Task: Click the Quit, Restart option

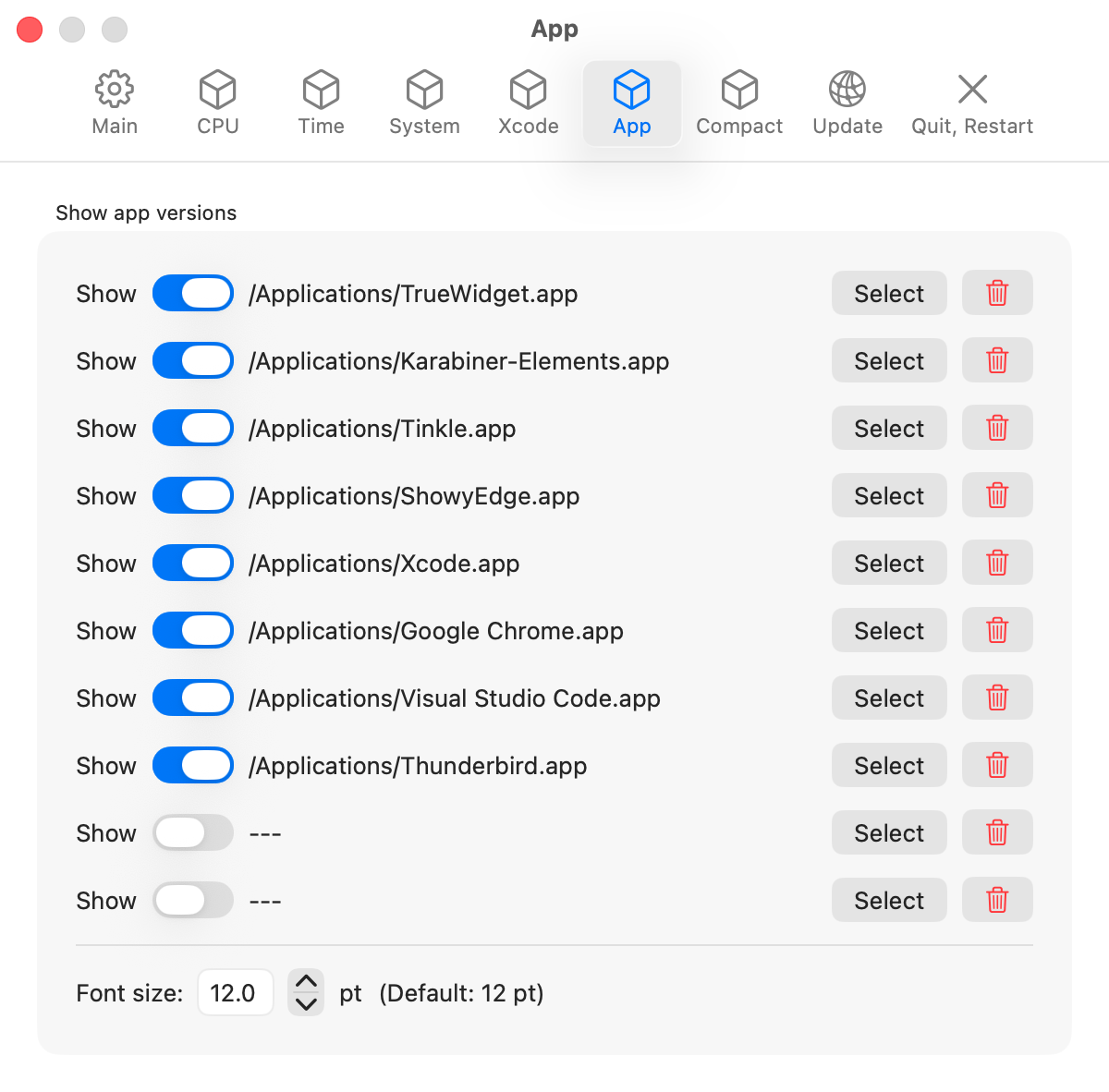Action: (971, 102)
